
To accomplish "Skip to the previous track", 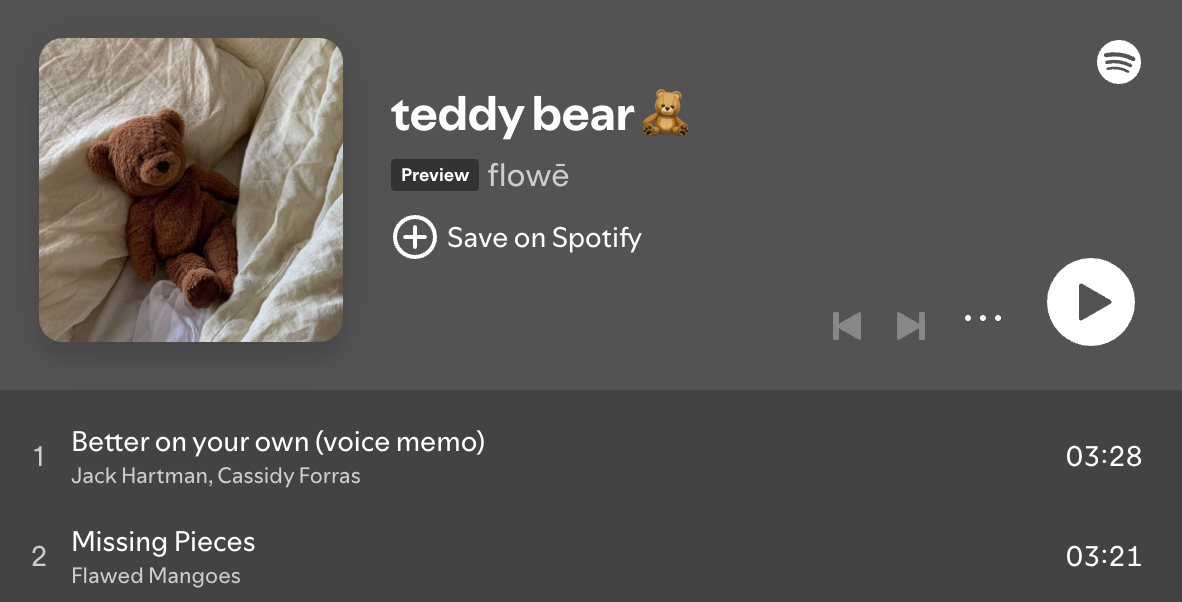I will 847,326.
